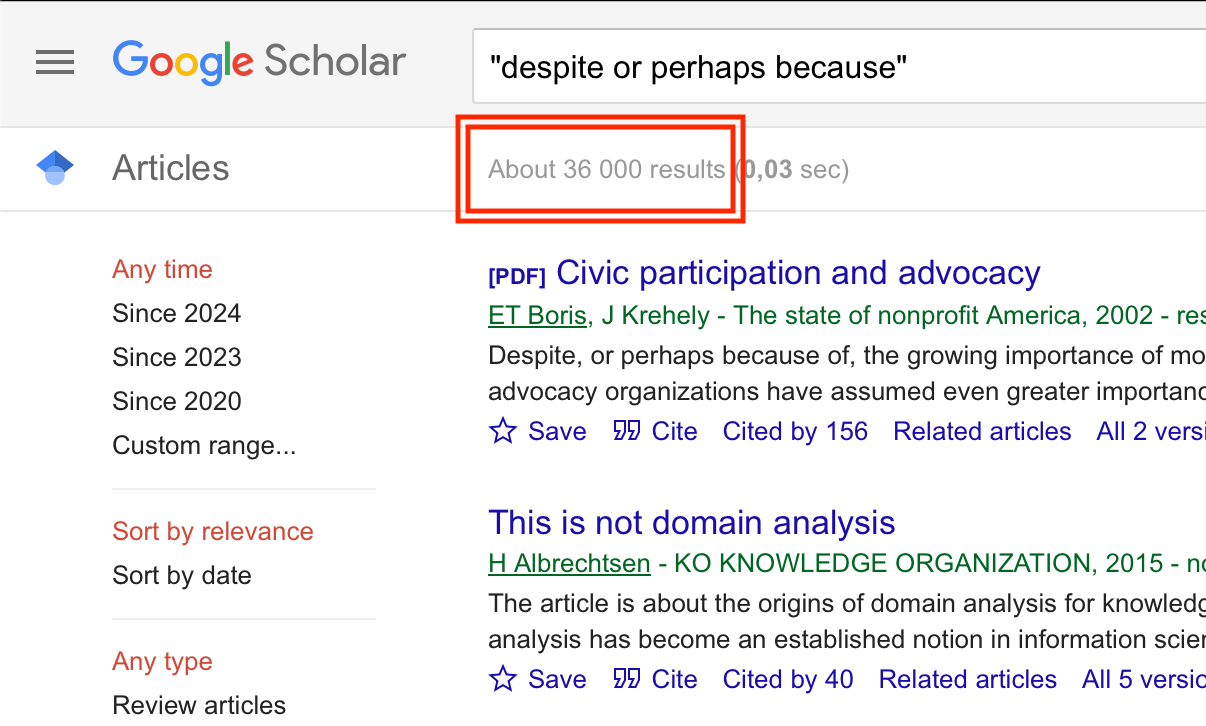Viewport: 1206px width, 726px height.
Task: Open the Custom range... option
Action: [204, 445]
